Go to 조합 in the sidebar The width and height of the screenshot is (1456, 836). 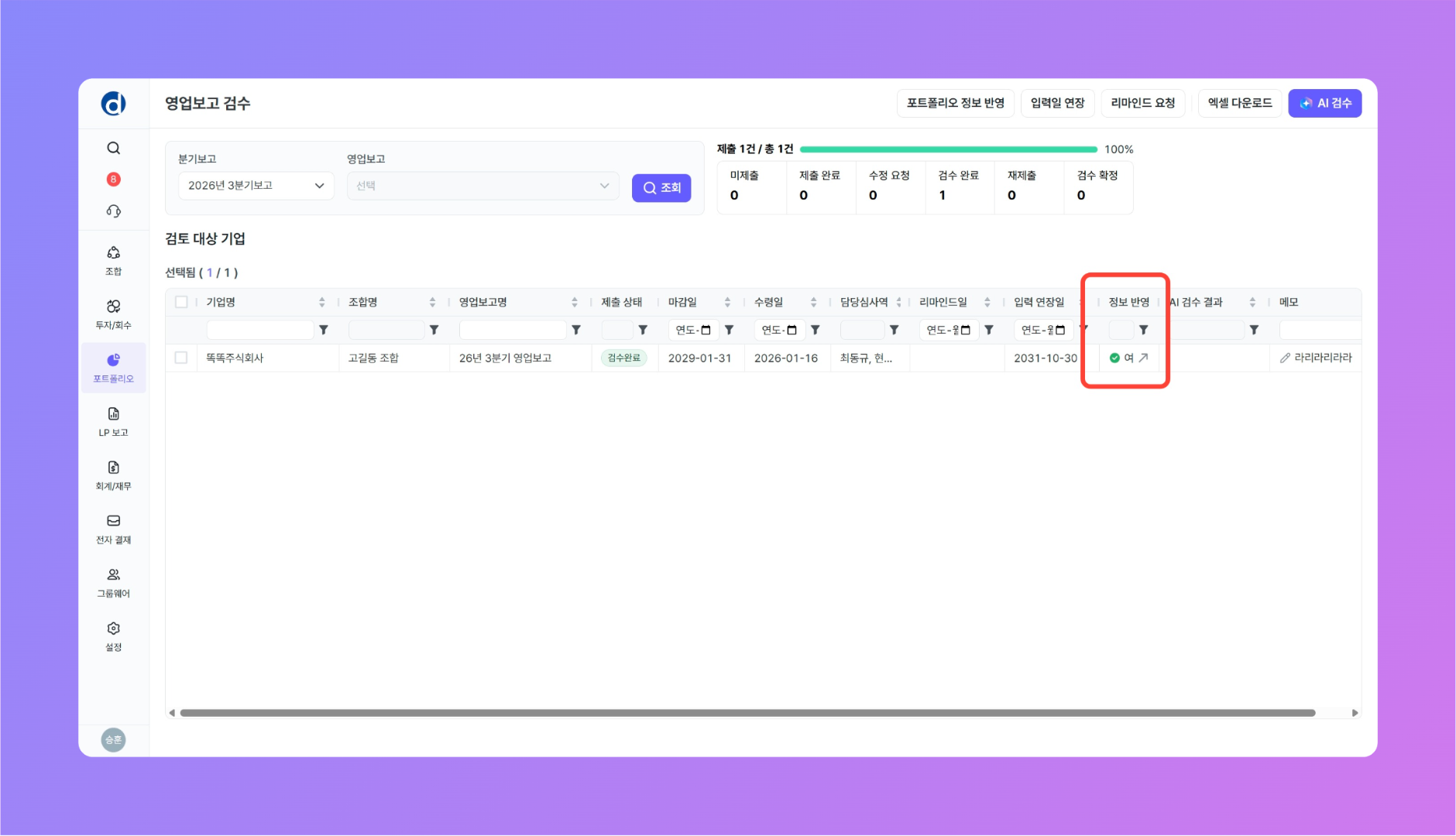point(113,260)
